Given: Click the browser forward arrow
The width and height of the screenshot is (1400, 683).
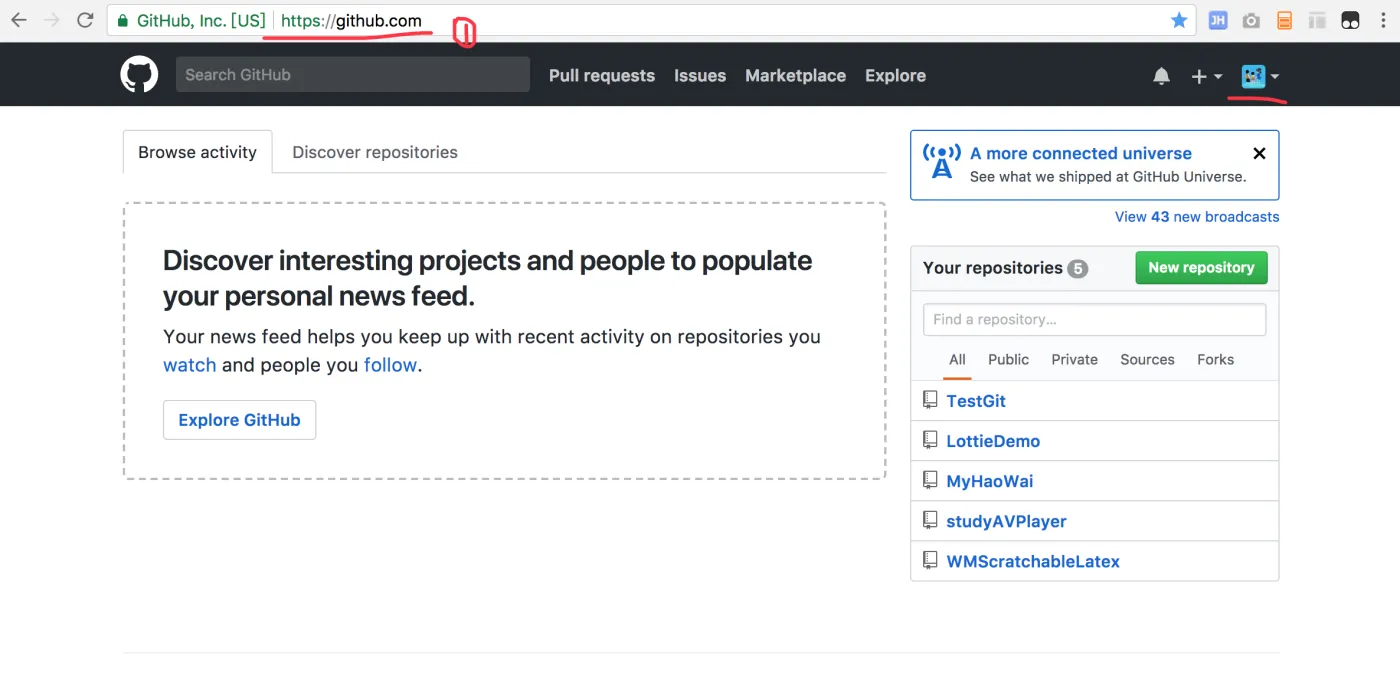Looking at the screenshot, I should coord(52,20).
